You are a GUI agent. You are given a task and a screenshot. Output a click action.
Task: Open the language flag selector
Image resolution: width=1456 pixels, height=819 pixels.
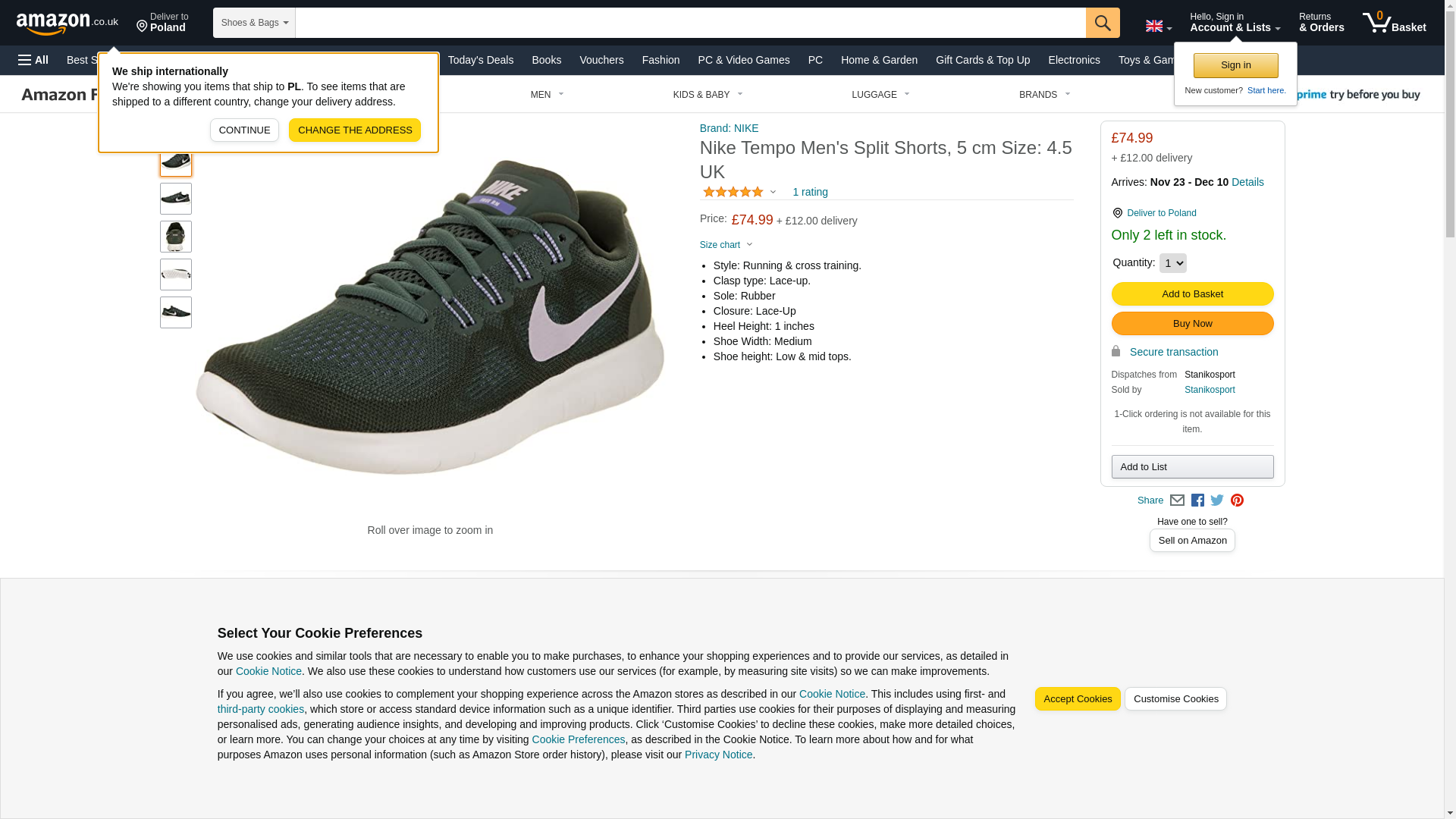[x=1158, y=27]
